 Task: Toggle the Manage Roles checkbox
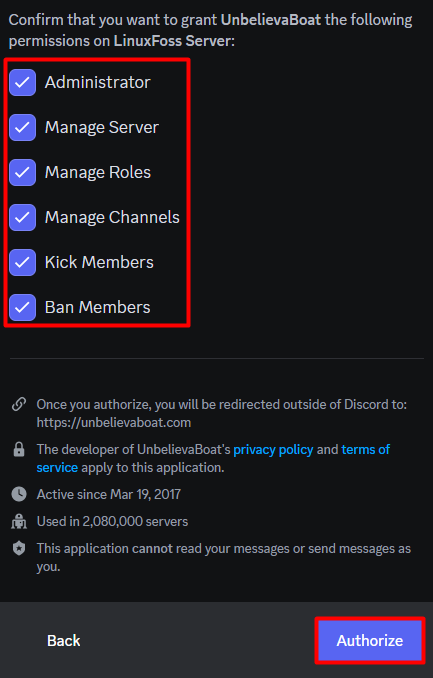[x=22, y=172]
